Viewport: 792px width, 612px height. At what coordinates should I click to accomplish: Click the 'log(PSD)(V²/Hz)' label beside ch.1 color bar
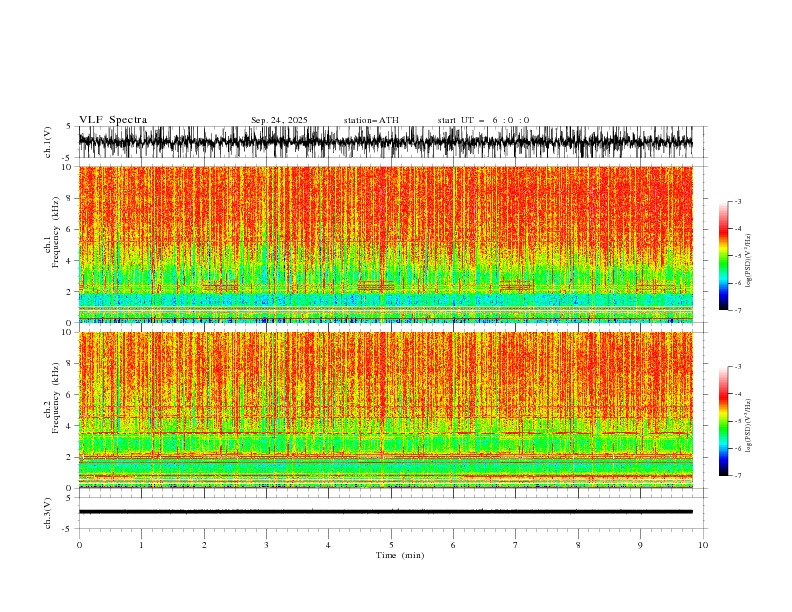point(749,261)
